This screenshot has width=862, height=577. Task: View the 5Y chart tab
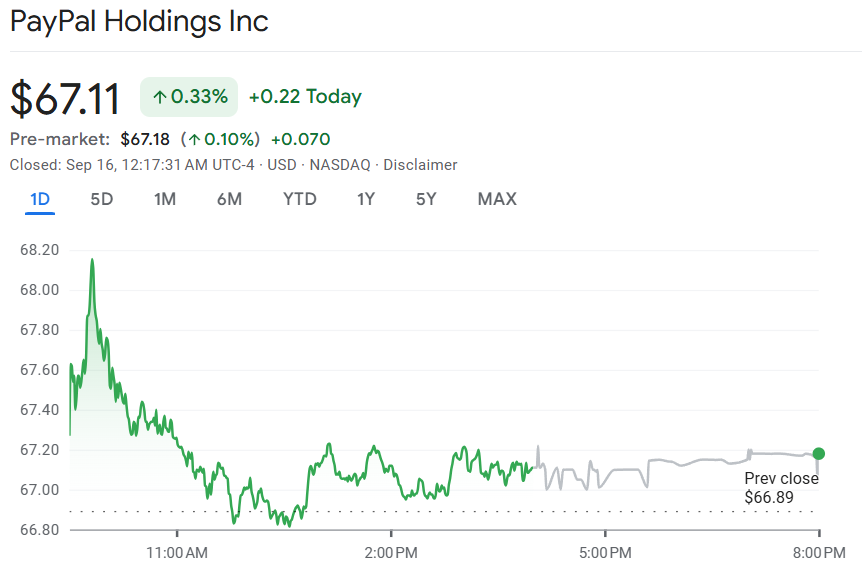[x=426, y=199]
